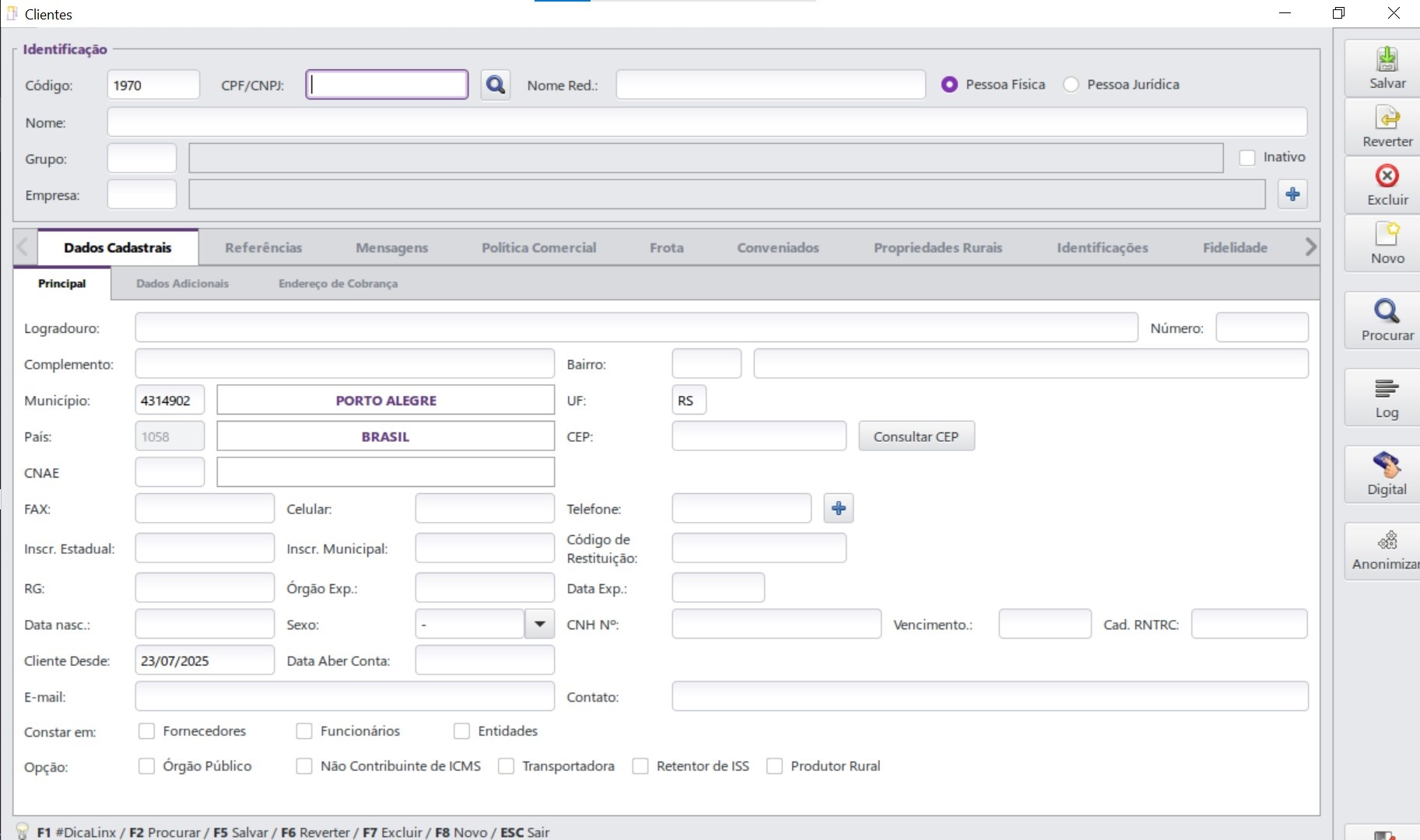Click the Consultar CEP button

[x=917, y=436]
